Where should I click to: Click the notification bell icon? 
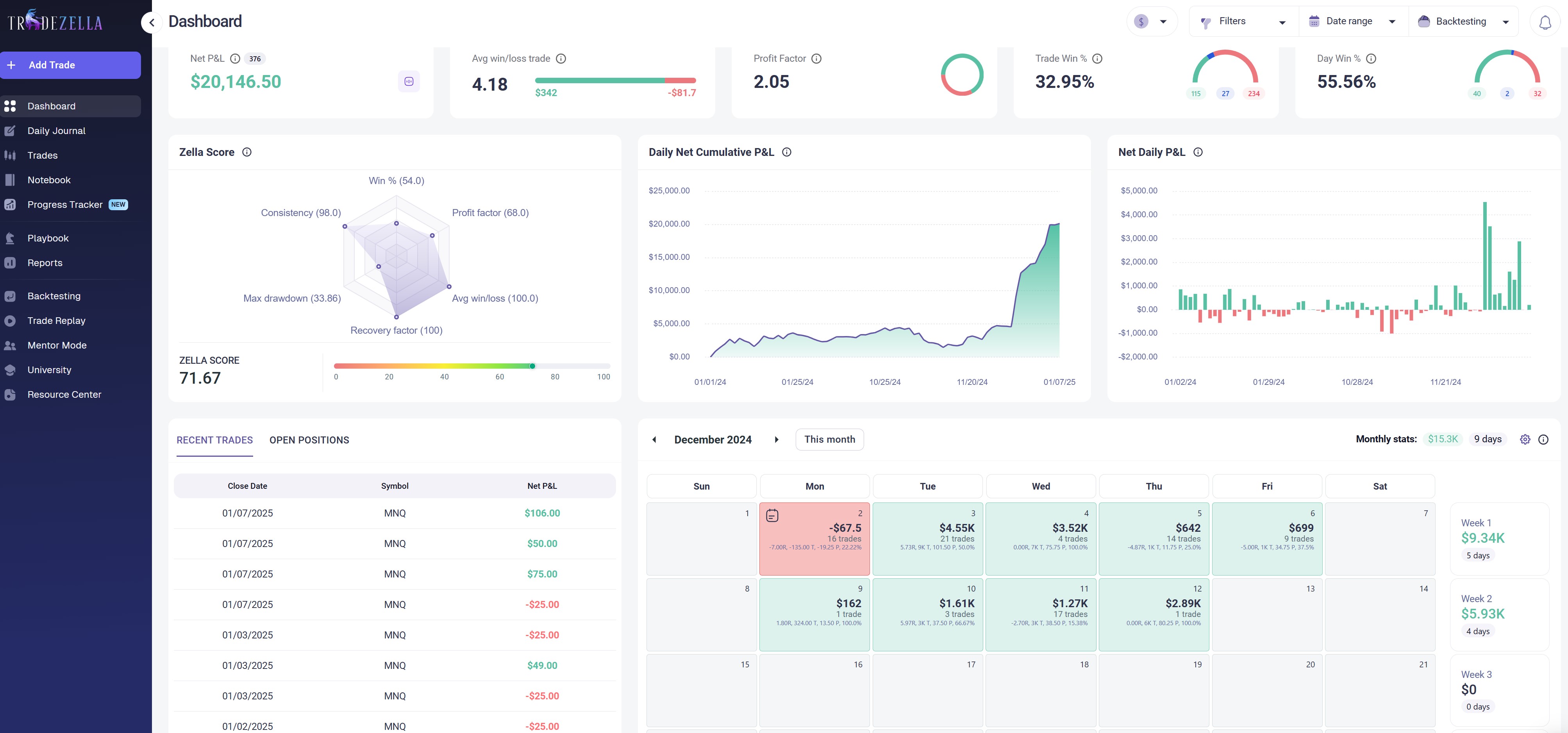pyautogui.click(x=1545, y=23)
